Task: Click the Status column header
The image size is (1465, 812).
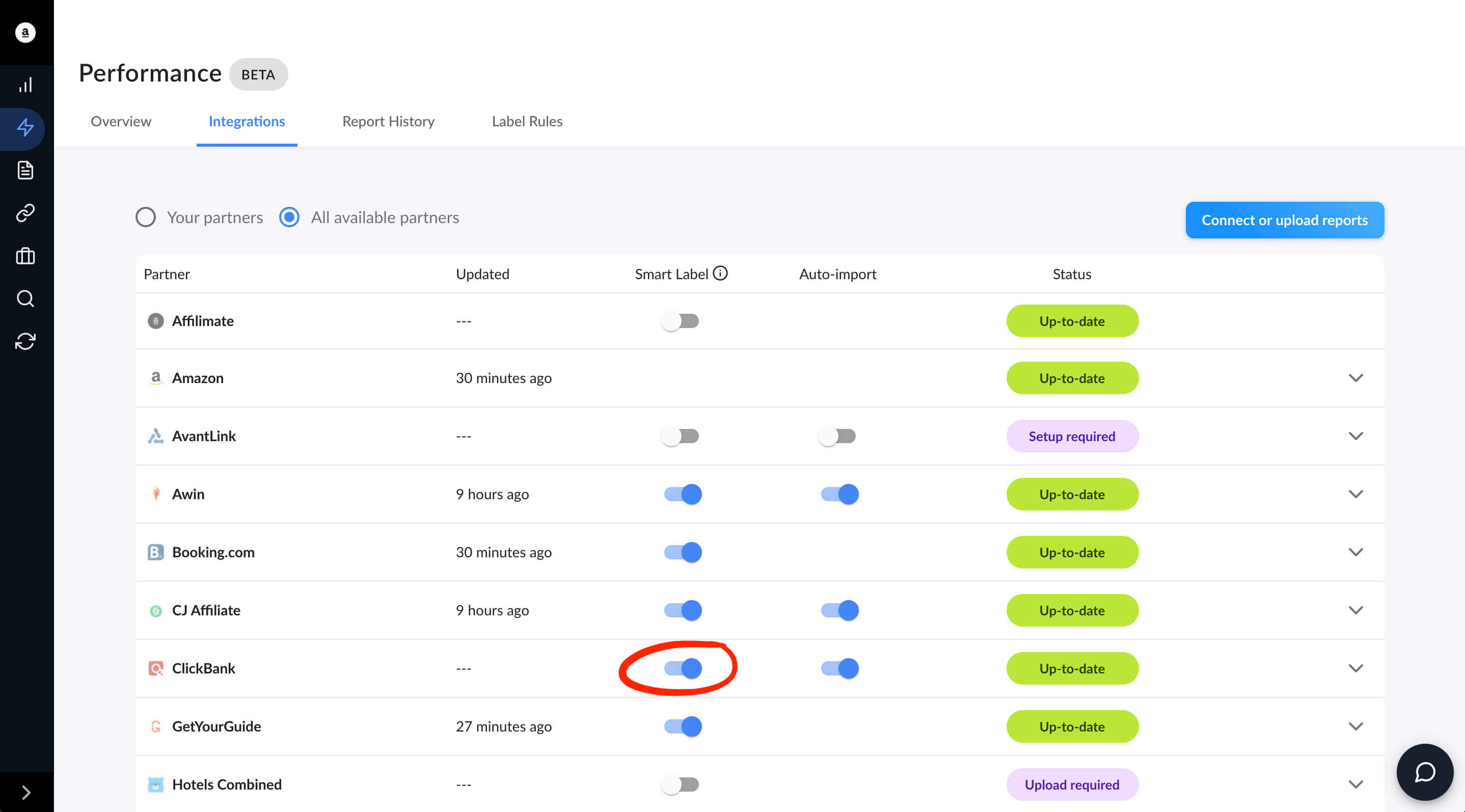Action: tap(1071, 274)
